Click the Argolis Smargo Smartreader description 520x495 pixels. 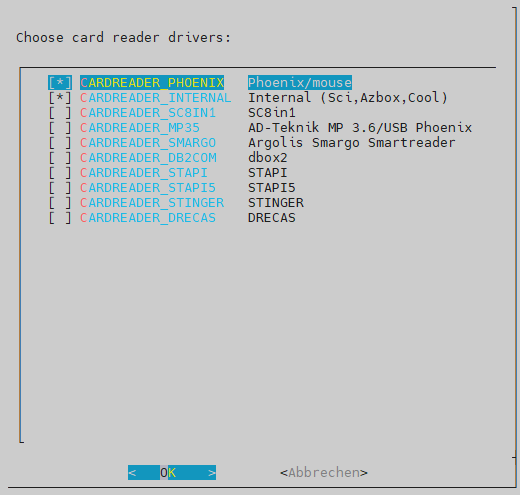(352, 143)
